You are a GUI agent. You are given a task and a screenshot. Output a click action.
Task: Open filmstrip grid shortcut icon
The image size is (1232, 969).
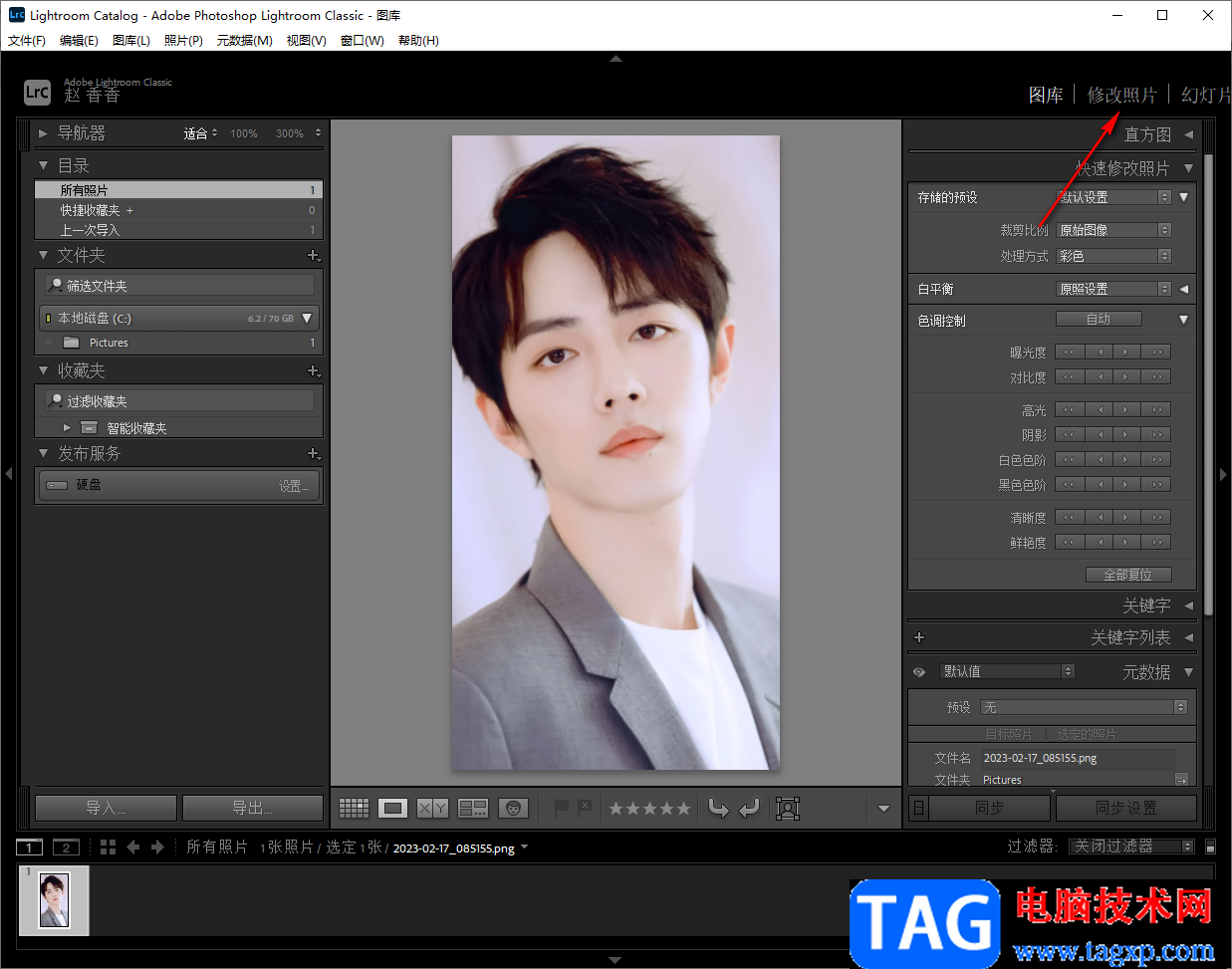coord(108,847)
